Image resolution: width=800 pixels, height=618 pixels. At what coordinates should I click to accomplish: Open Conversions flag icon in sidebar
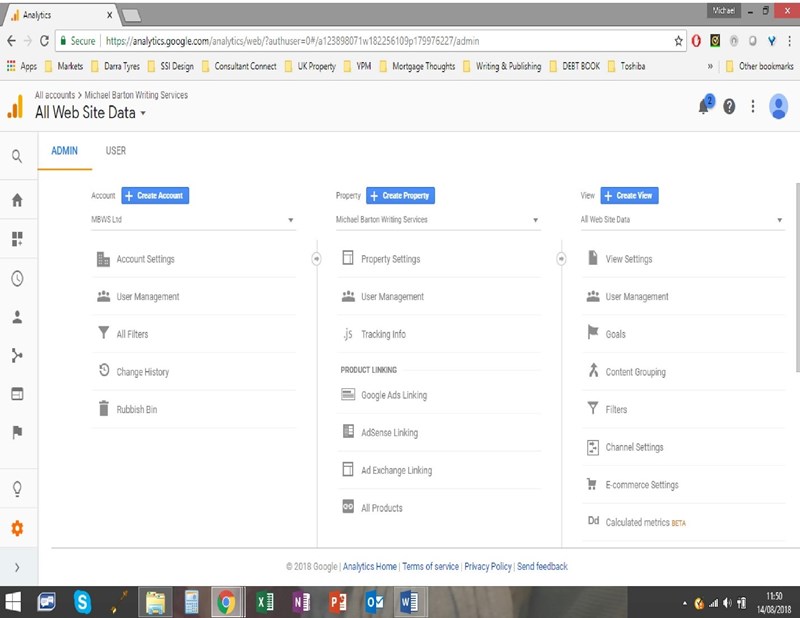(x=17, y=432)
